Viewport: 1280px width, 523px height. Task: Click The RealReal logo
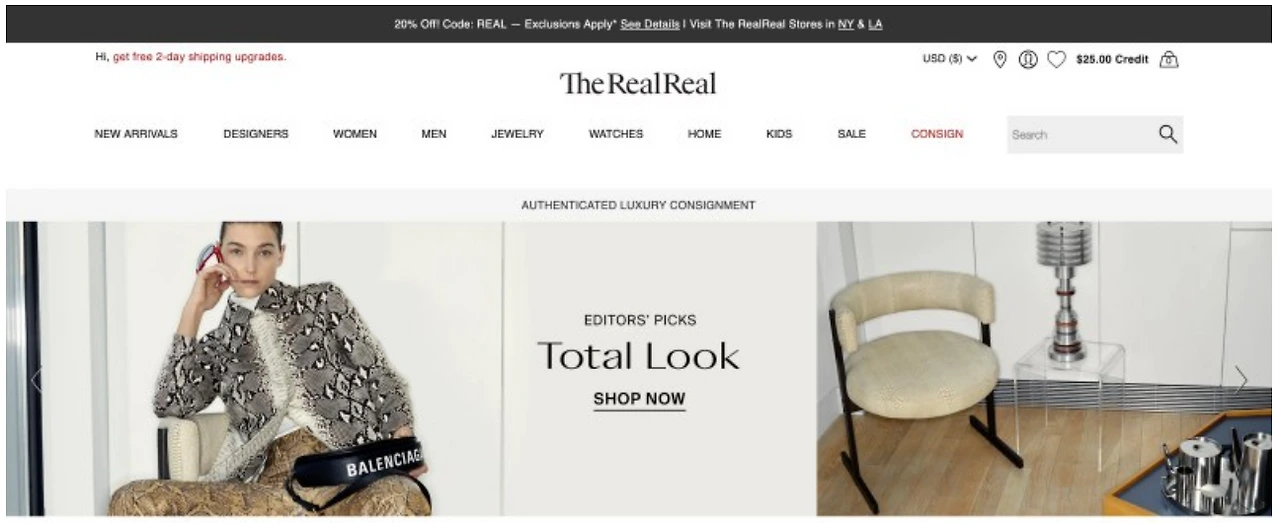[638, 84]
